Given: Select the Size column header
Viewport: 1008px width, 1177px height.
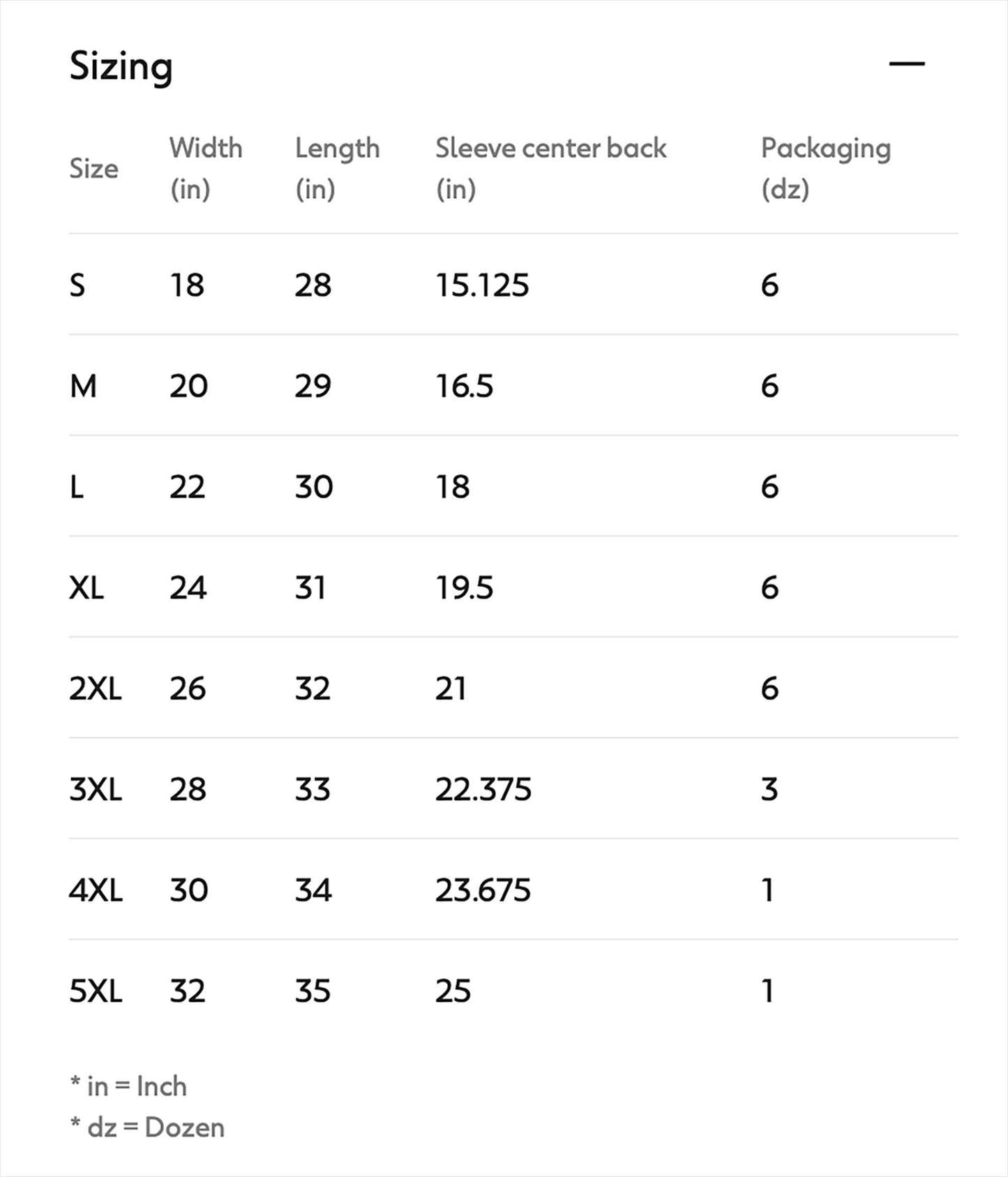Looking at the screenshot, I should (x=92, y=167).
